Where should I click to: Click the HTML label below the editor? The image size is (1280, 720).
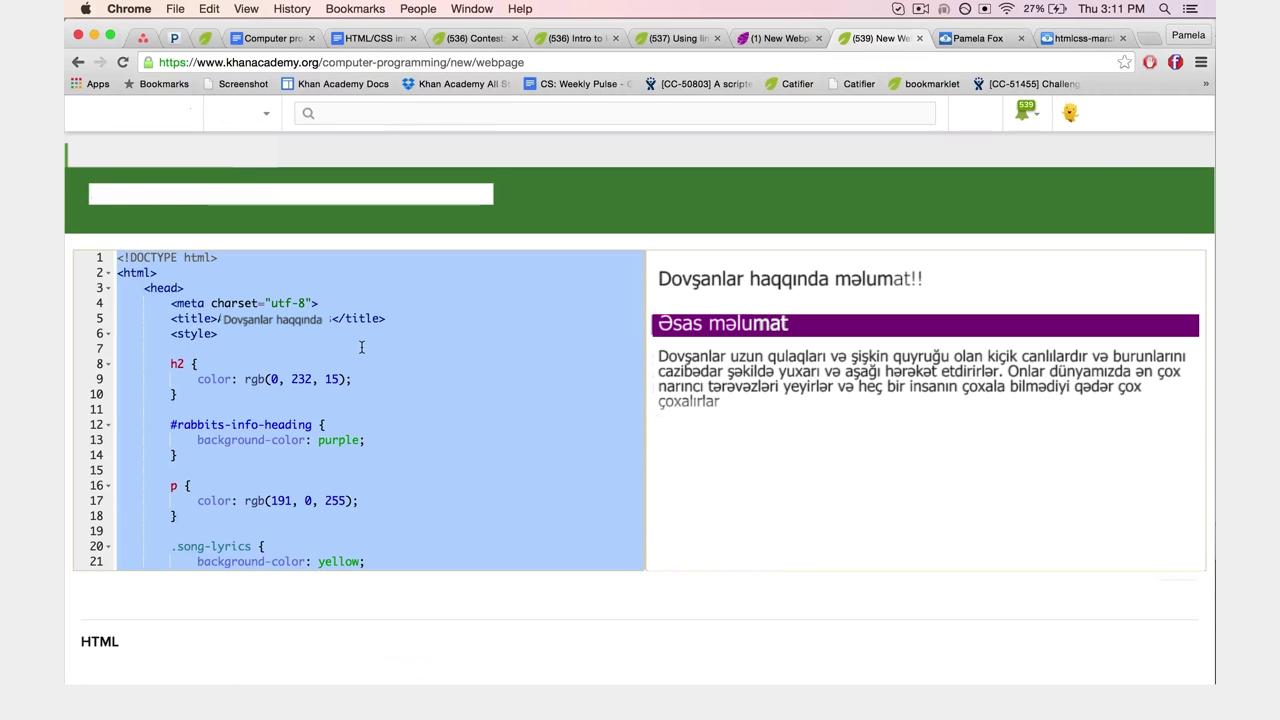[100, 642]
